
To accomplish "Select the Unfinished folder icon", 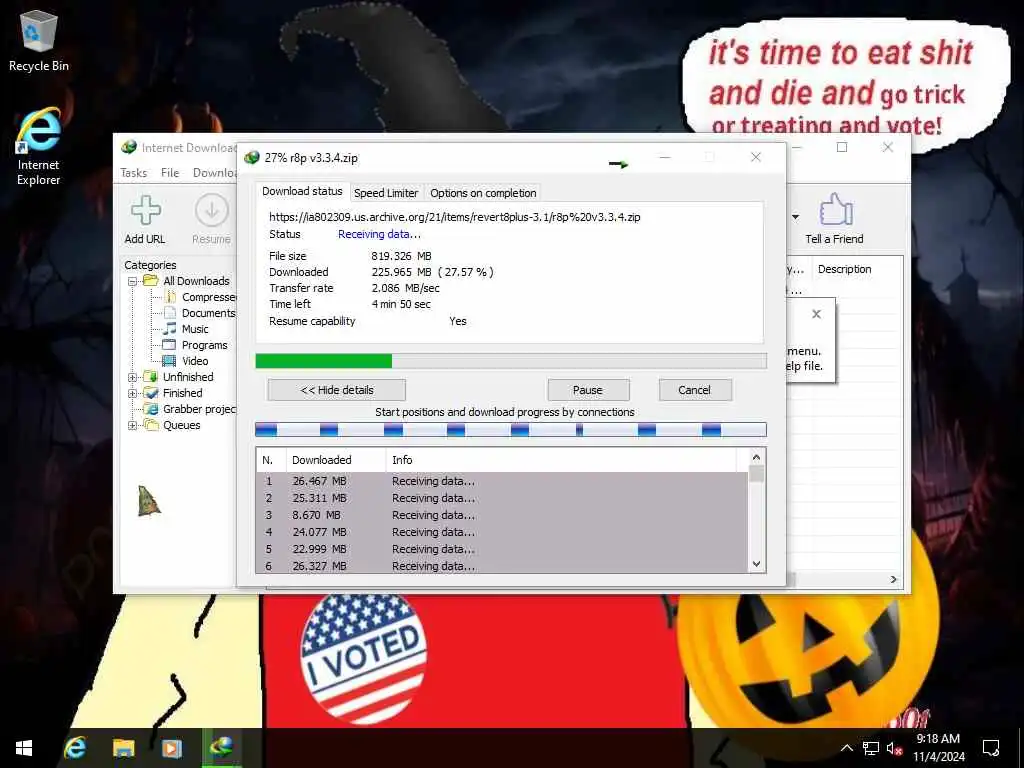I will coord(151,377).
